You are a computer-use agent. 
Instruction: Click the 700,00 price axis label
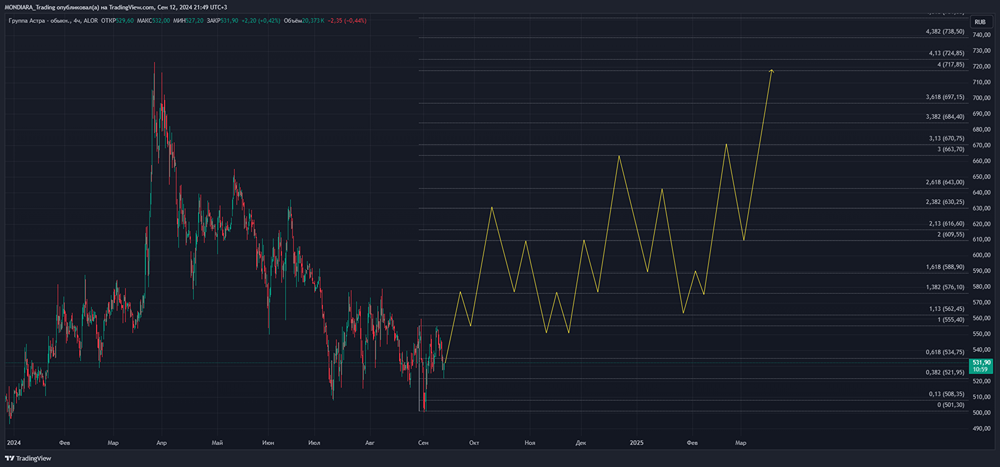tap(982, 98)
